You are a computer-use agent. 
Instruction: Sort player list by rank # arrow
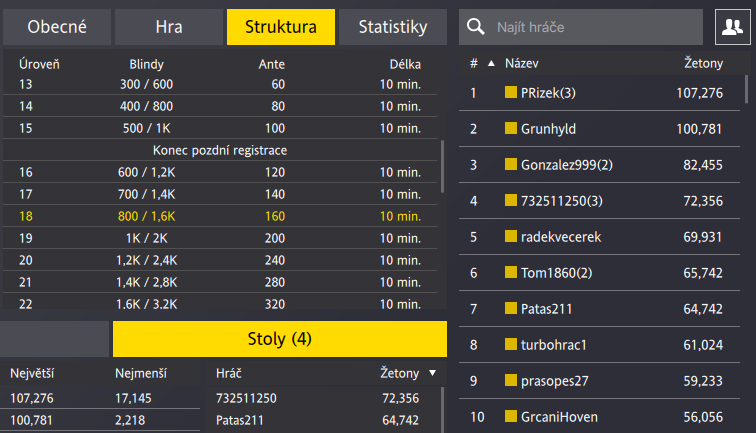490,64
